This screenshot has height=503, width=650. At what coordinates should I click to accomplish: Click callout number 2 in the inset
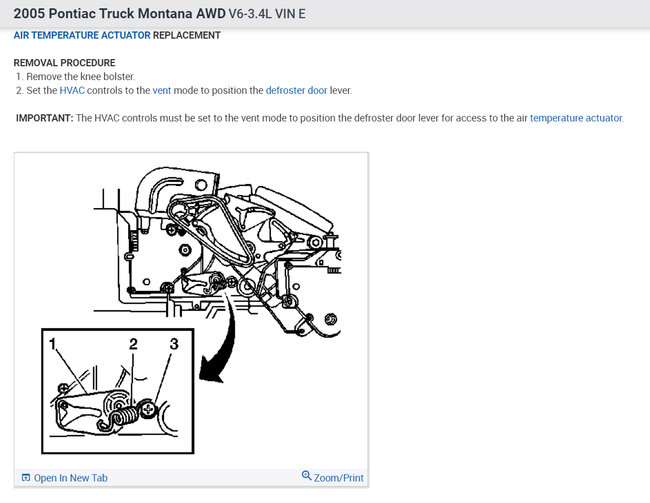coord(133,344)
